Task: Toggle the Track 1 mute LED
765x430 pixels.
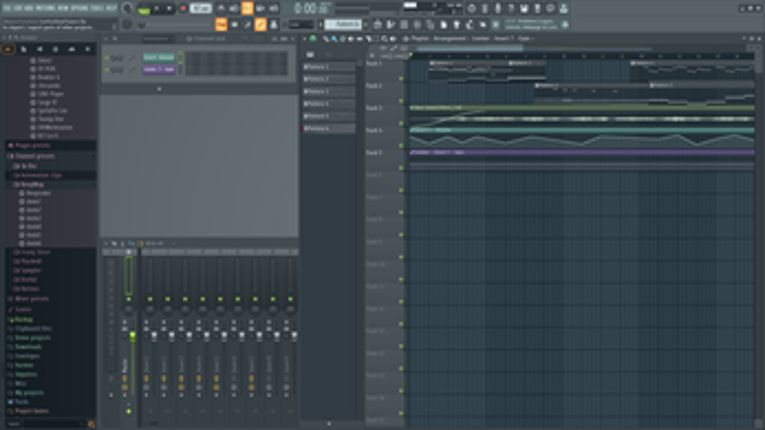Action: (x=402, y=77)
